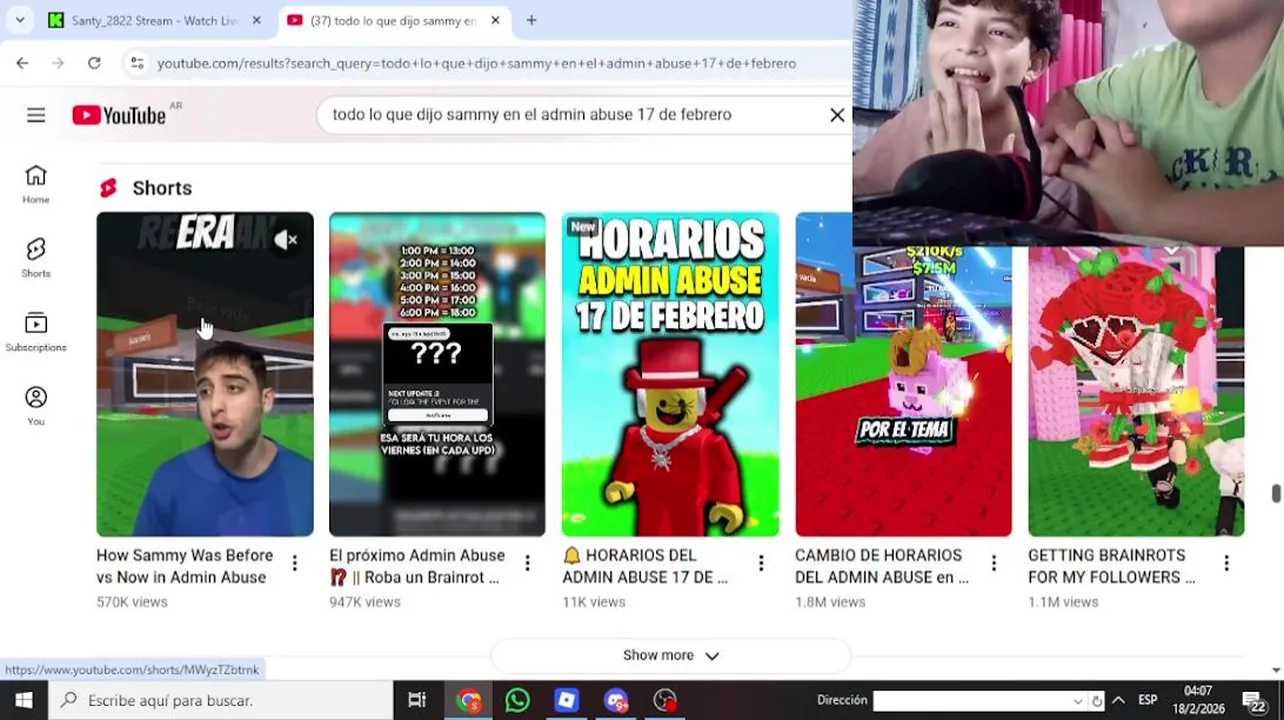This screenshot has width=1284, height=720.
Task: Open Shorts in the YouTube sidebar
Action: tap(36, 259)
